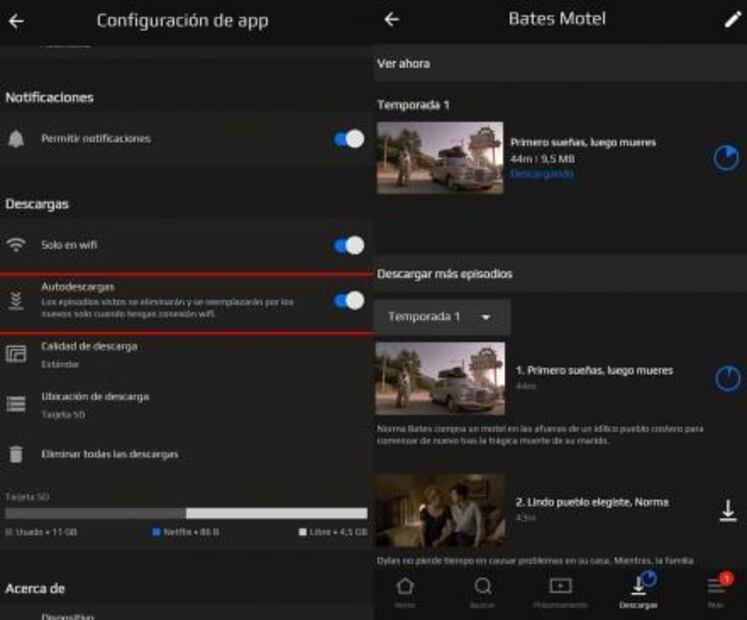Expand the Temporada 1 dropdown

click(x=442, y=317)
